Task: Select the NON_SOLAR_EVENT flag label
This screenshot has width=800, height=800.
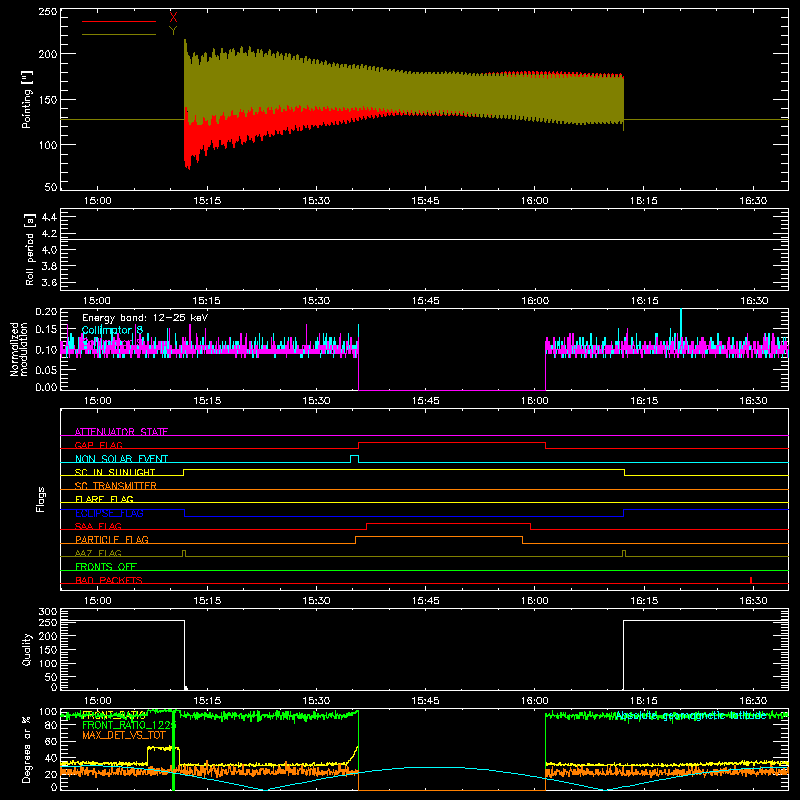Action: coord(121,459)
